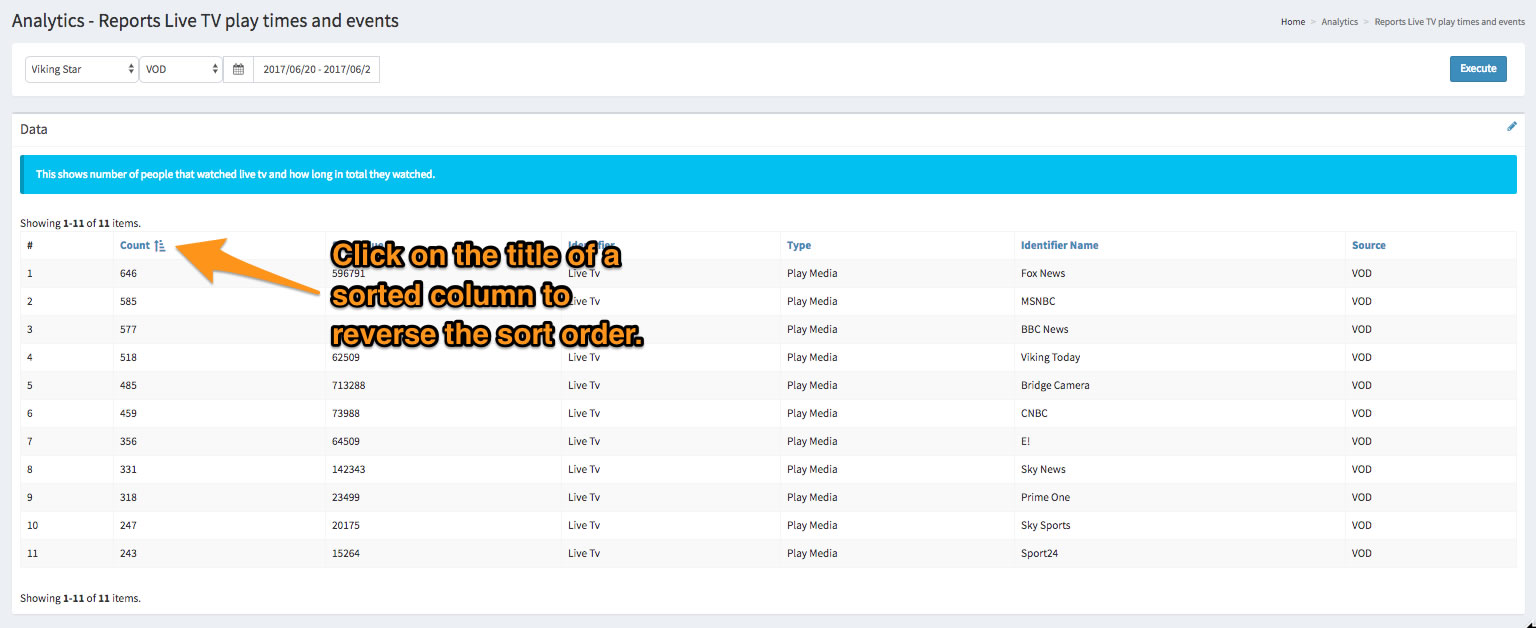Viewport: 1536px width, 628px height.
Task: Sort by Identifier Name column header
Action: (1059, 246)
